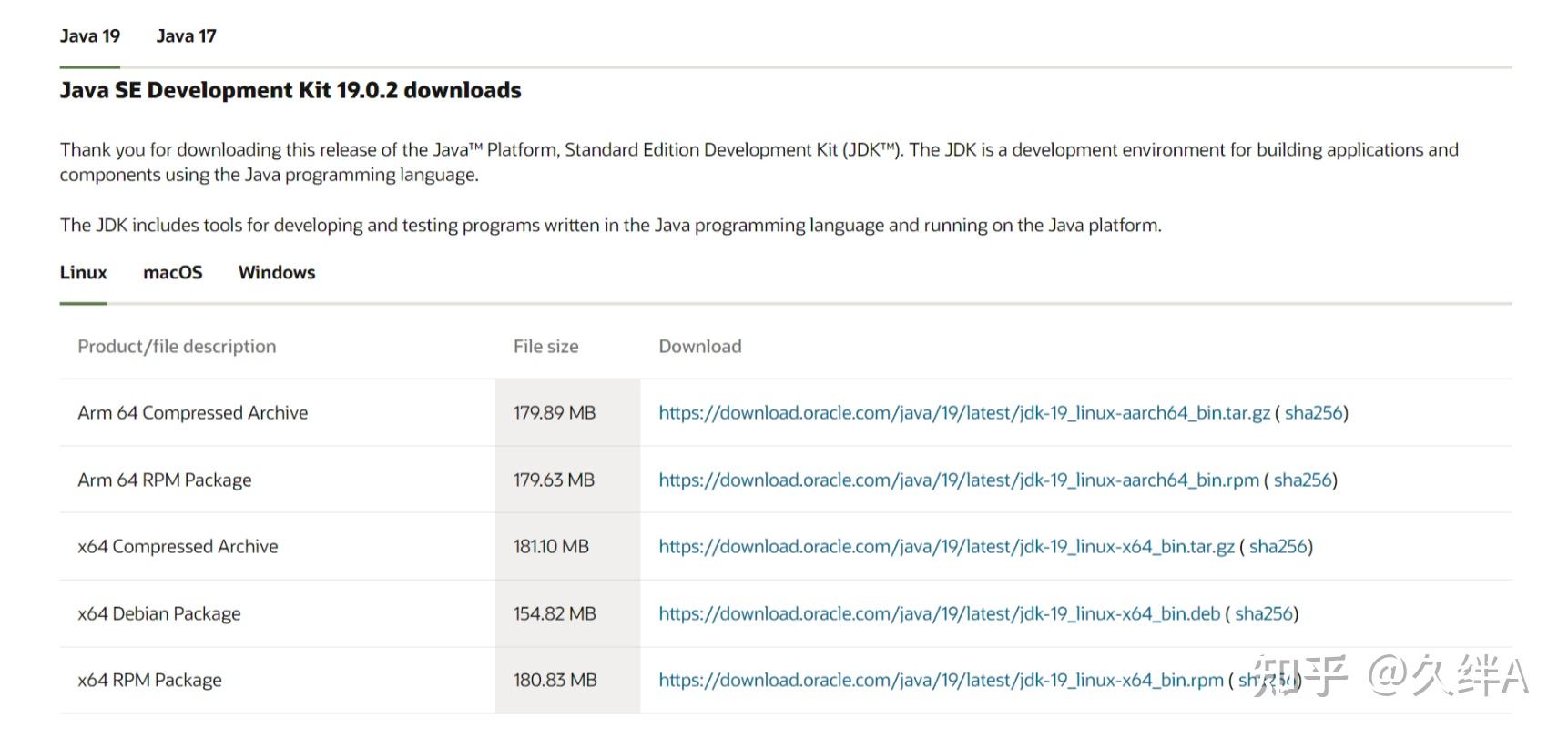Click the 181.10 MB file size cell
Viewport: 1568px width, 738px height.
click(x=551, y=547)
